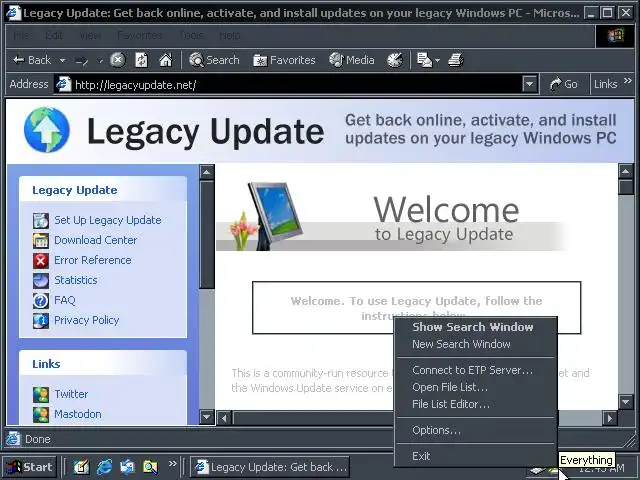Launch Internet Explorer from quick launch
This screenshot has width=640, height=480.
coord(104,467)
